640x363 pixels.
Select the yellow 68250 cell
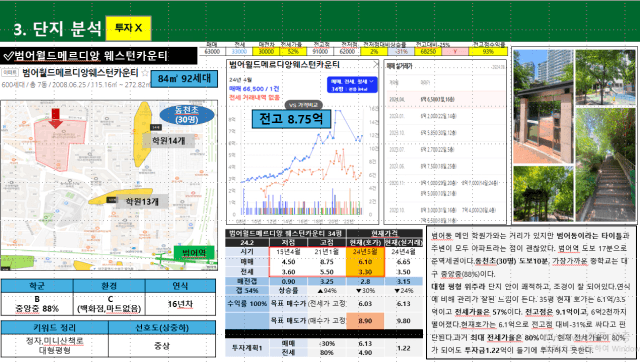tap(428, 51)
